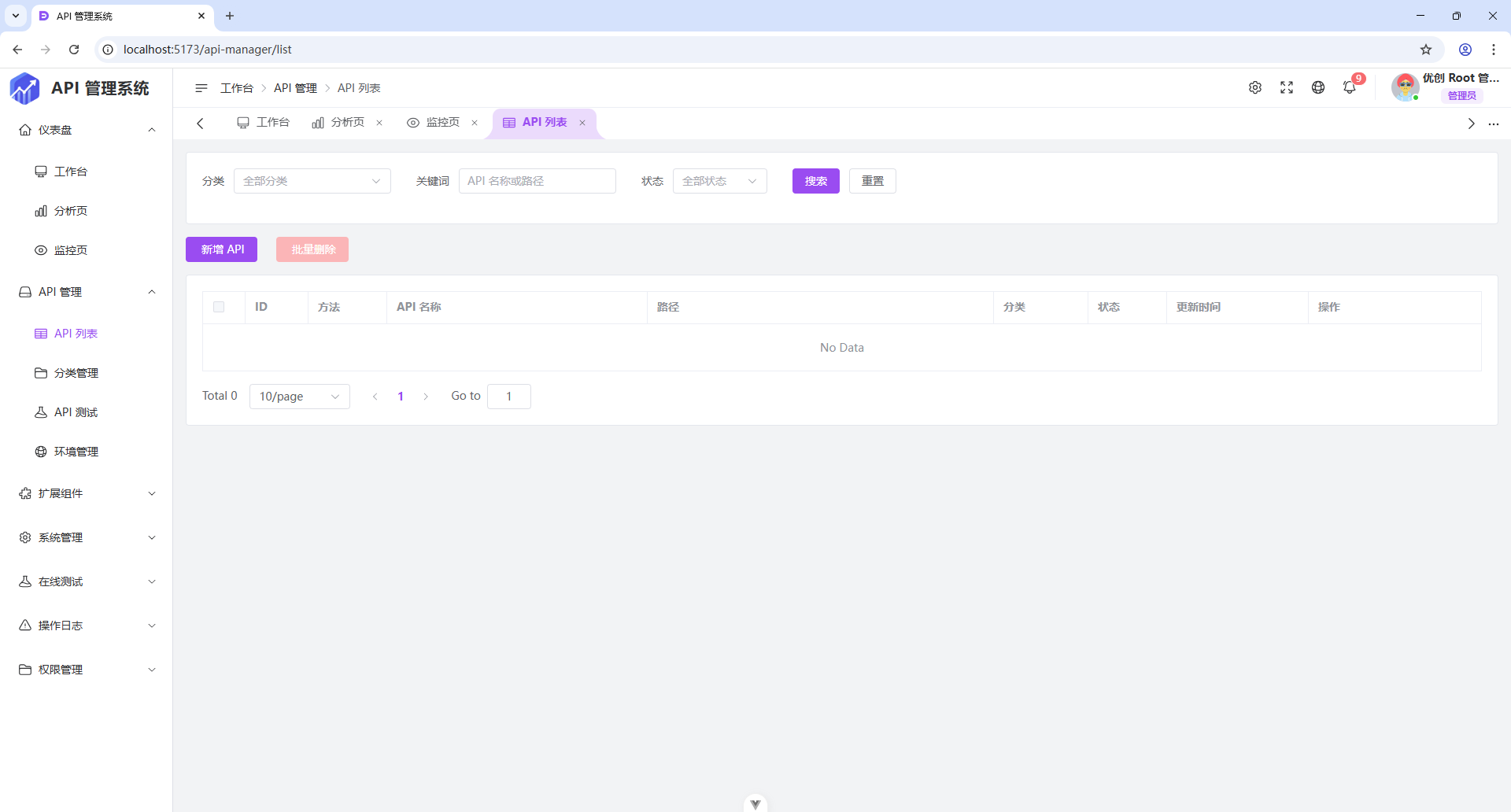
Task: Toggle fullscreen mode icon
Action: [x=1287, y=88]
